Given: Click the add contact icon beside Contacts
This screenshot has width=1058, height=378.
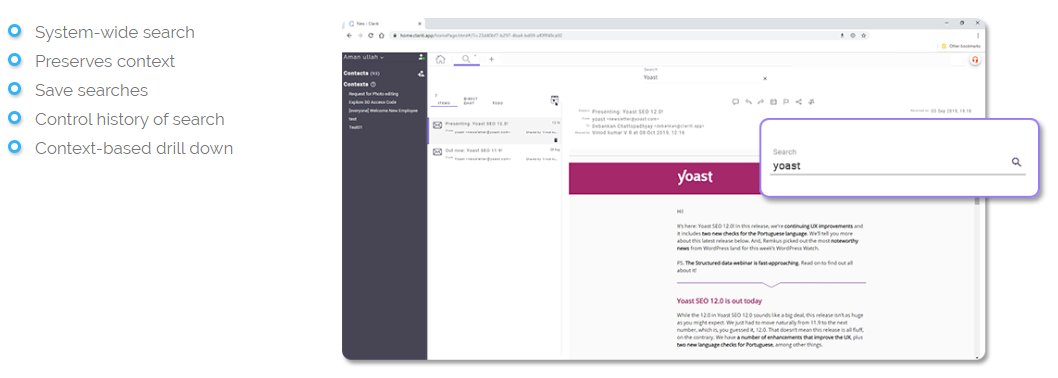Looking at the screenshot, I should point(421,74).
